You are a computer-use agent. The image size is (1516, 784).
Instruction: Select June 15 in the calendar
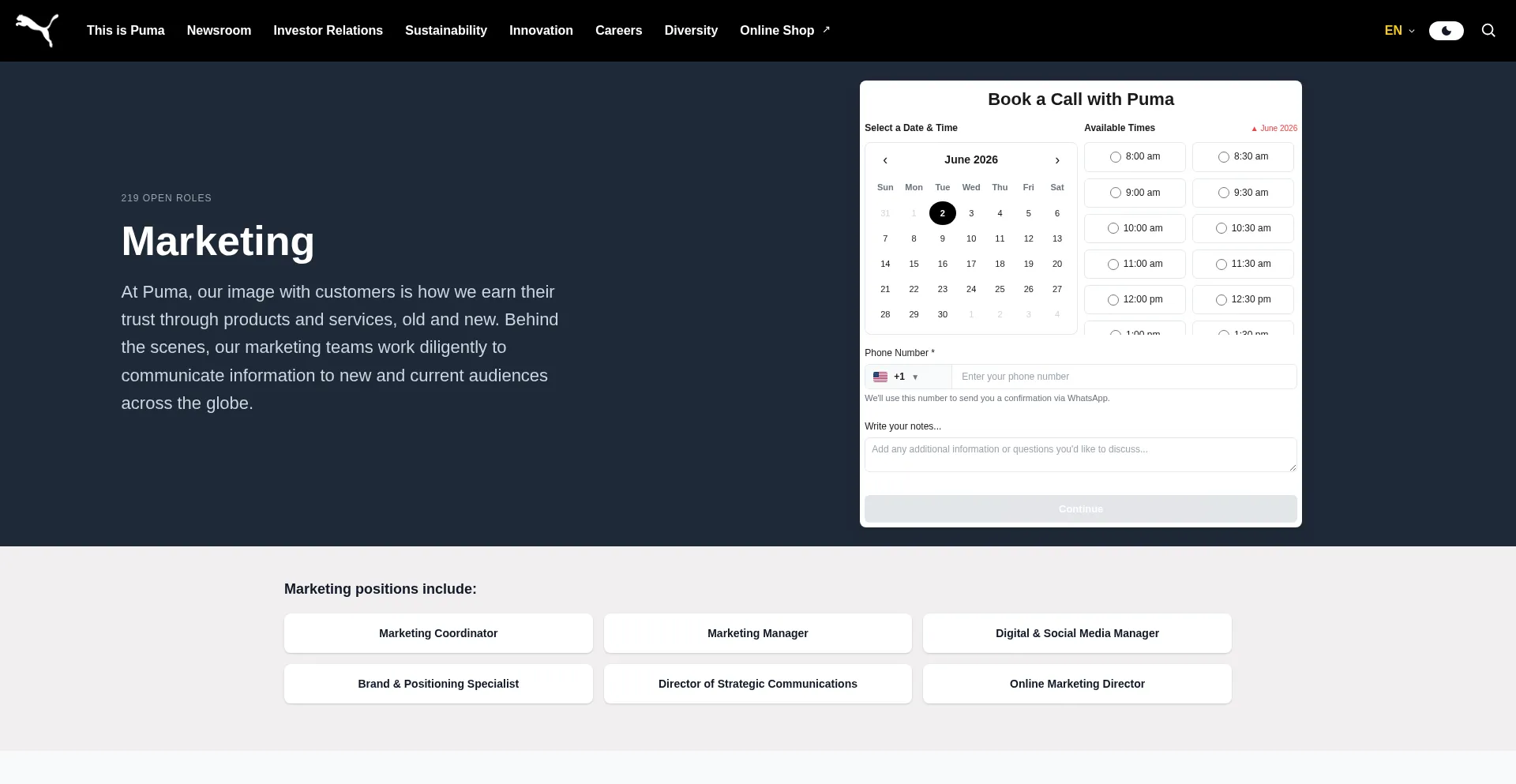click(x=914, y=264)
